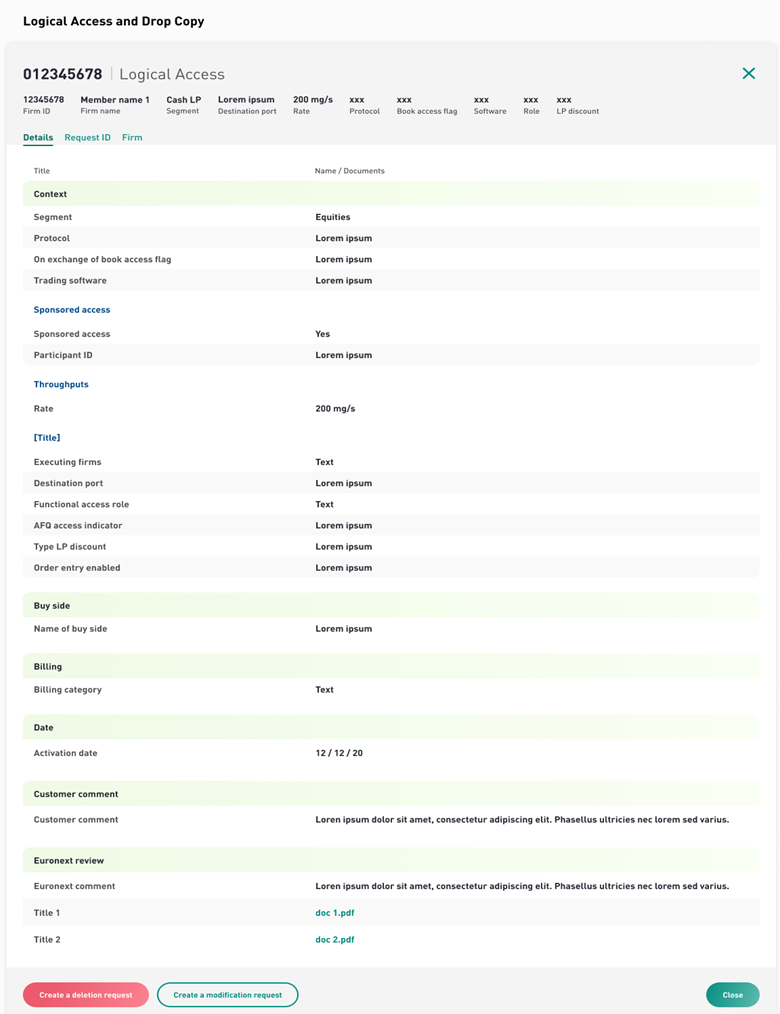This screenshot has width=780, height=1014.
Task: Click the Cash LP segment value
Action: coord(184,100)
